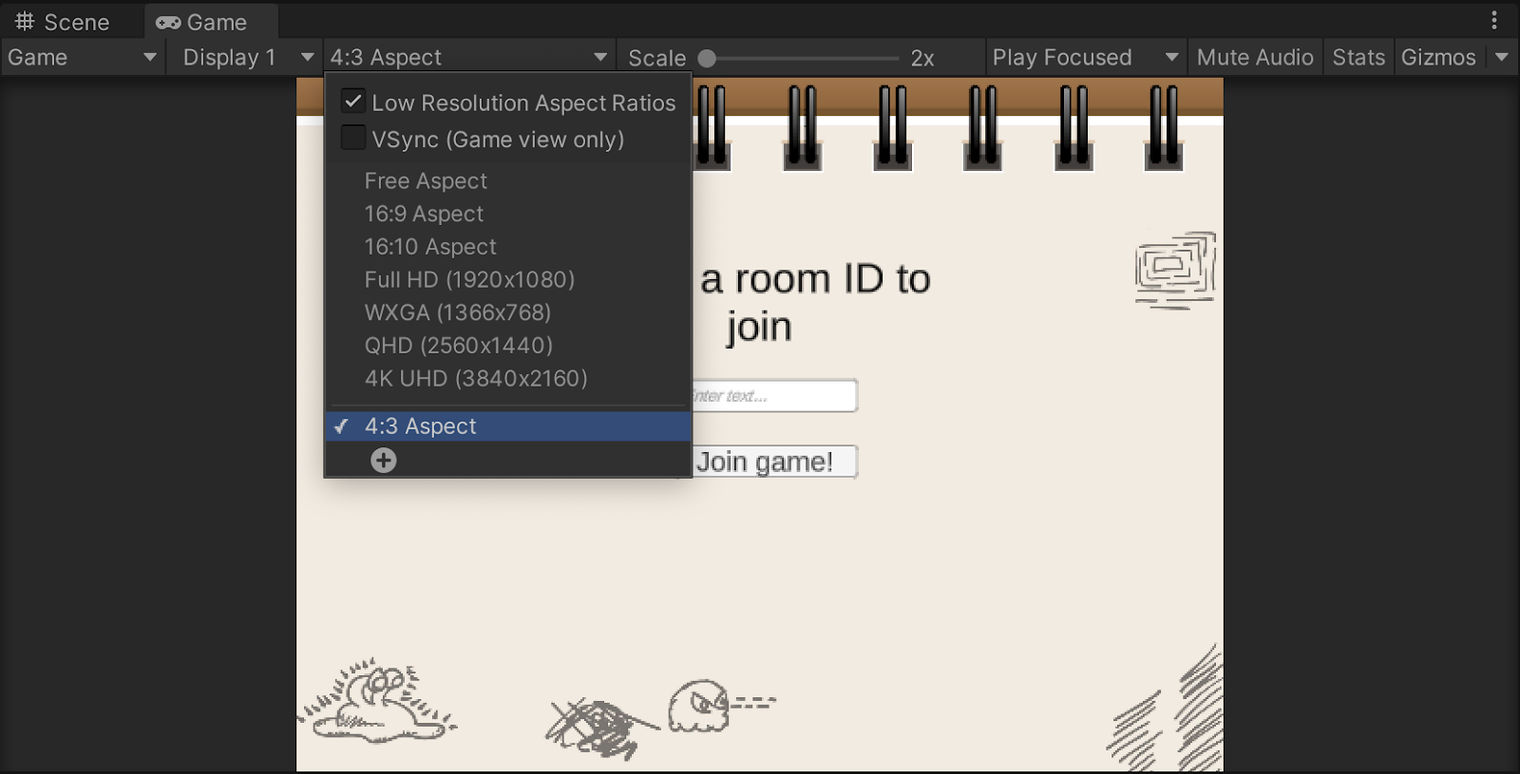
Task: Select Full HD (1920x1080) resolution
Action: tap(469, 280)
